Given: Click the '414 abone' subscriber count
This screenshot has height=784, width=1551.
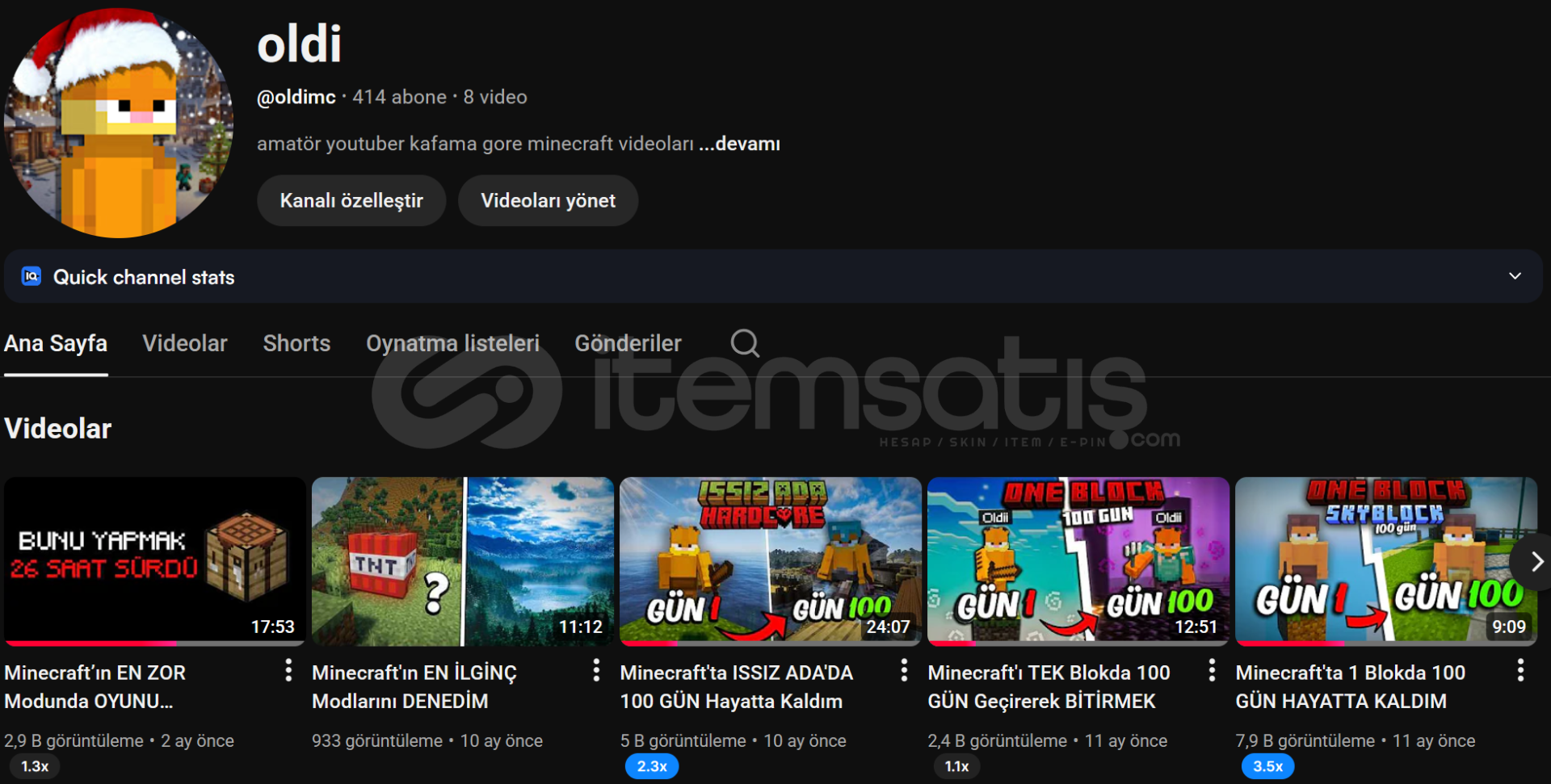Looking at the screenshot, I should [399, 97].
